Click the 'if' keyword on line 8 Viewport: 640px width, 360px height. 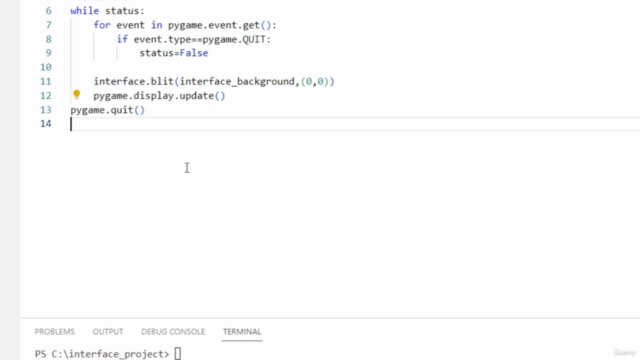coord(122,39)
